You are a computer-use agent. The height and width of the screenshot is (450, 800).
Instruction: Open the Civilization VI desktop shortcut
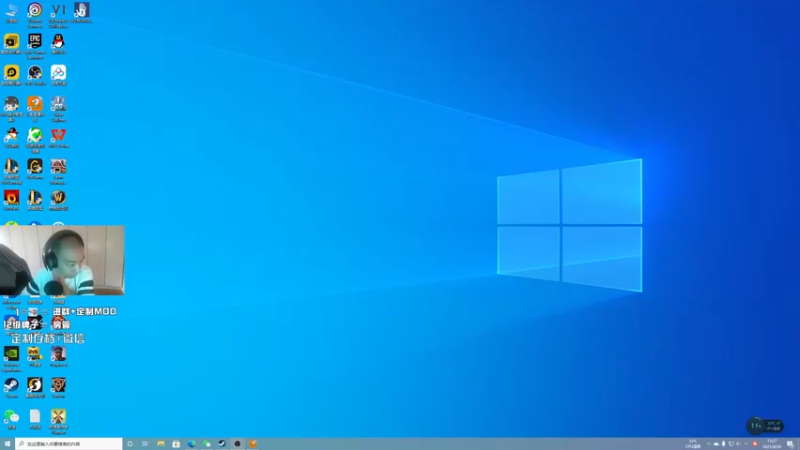pos(58,14)
